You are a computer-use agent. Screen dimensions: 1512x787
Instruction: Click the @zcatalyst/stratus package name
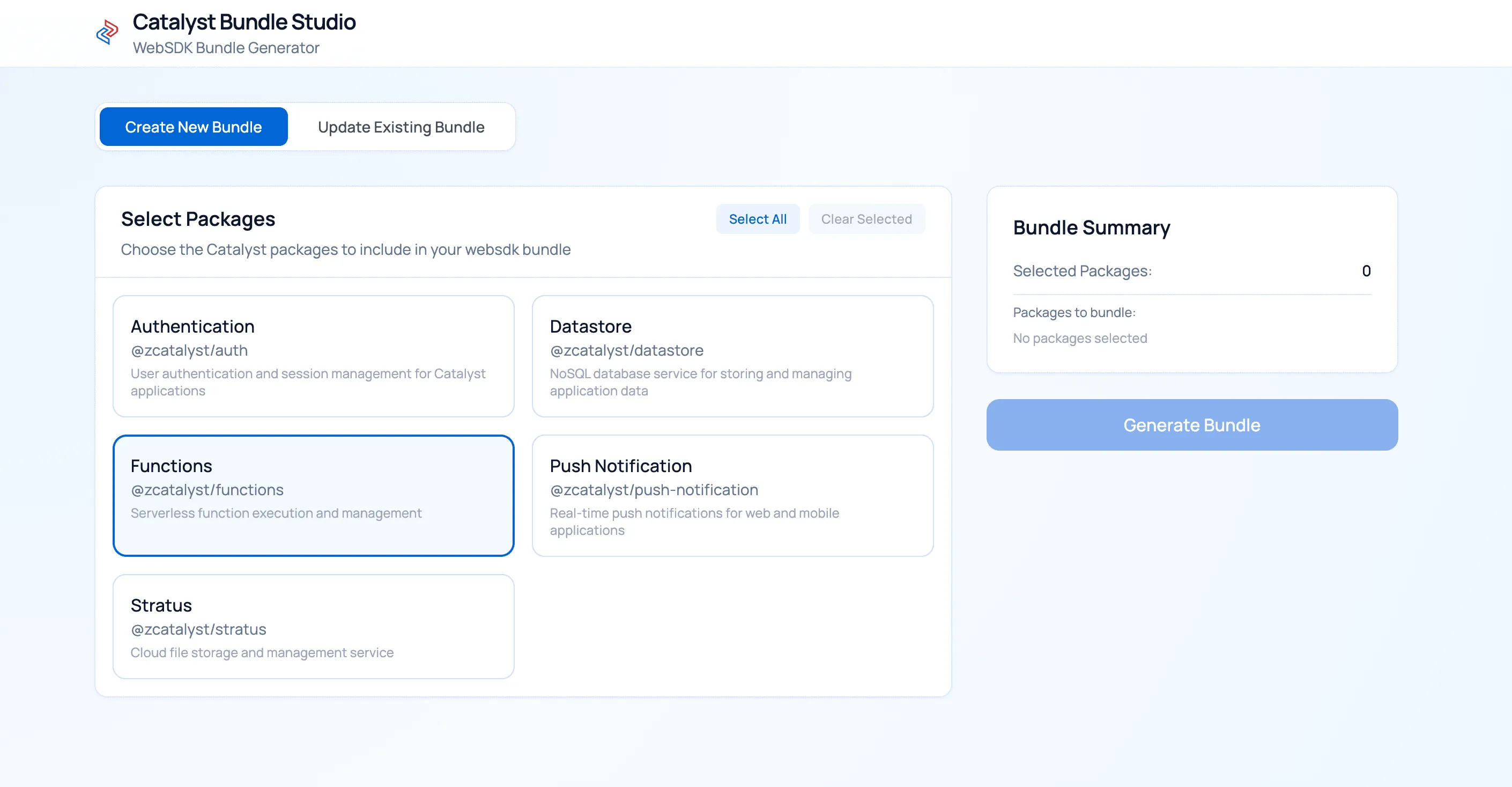(198, 630)
